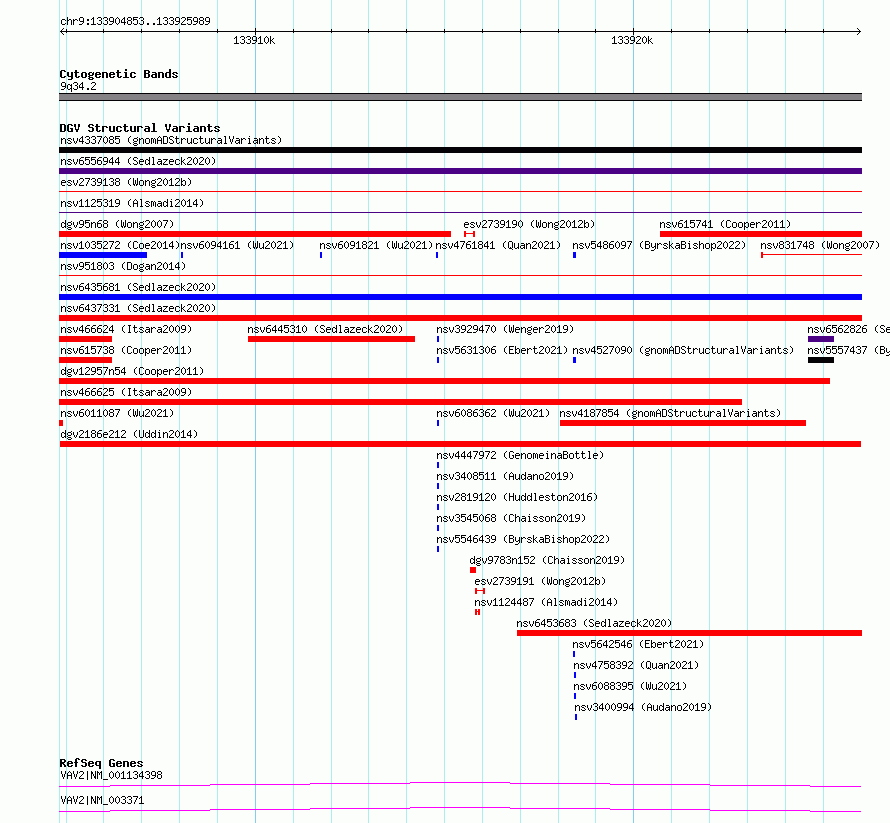Click the ruler's left arrow end

pos(62,31)
